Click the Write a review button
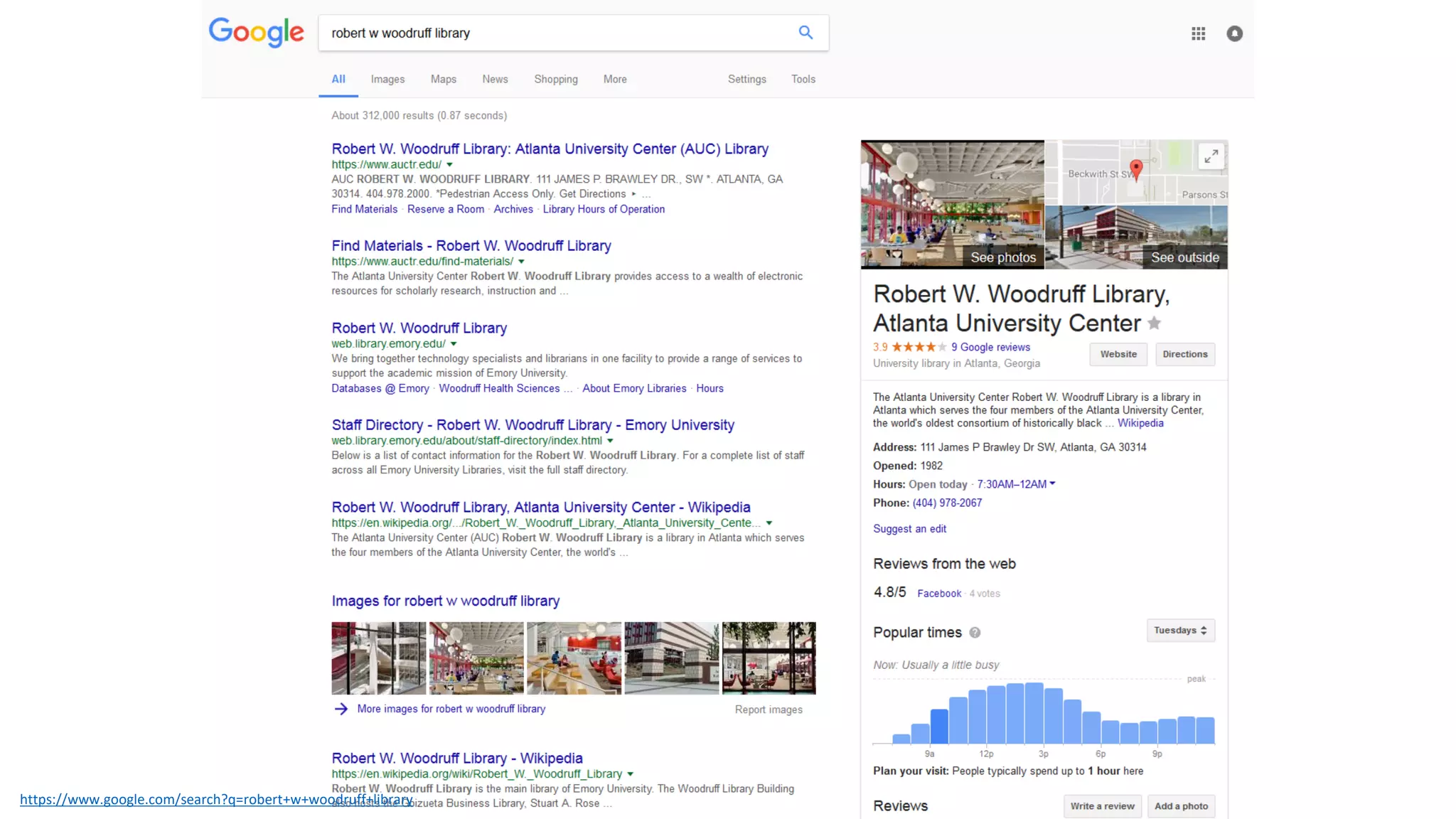This screenshot has width=1456, height=819. coord(1102,806)
